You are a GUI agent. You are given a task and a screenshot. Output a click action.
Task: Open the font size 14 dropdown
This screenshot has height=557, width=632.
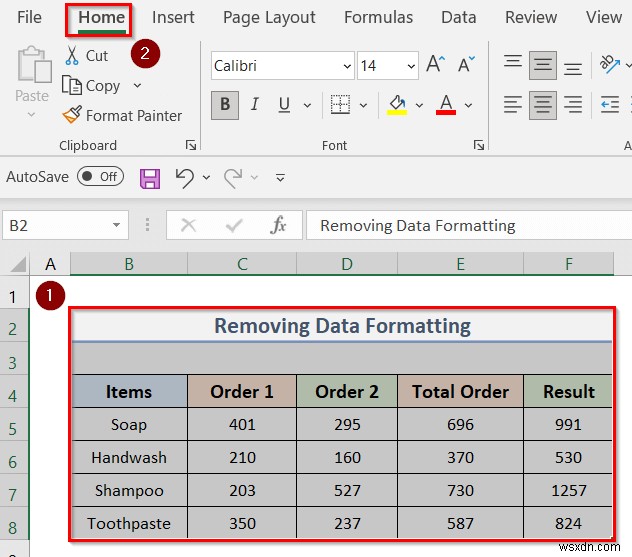pos(411,66)
